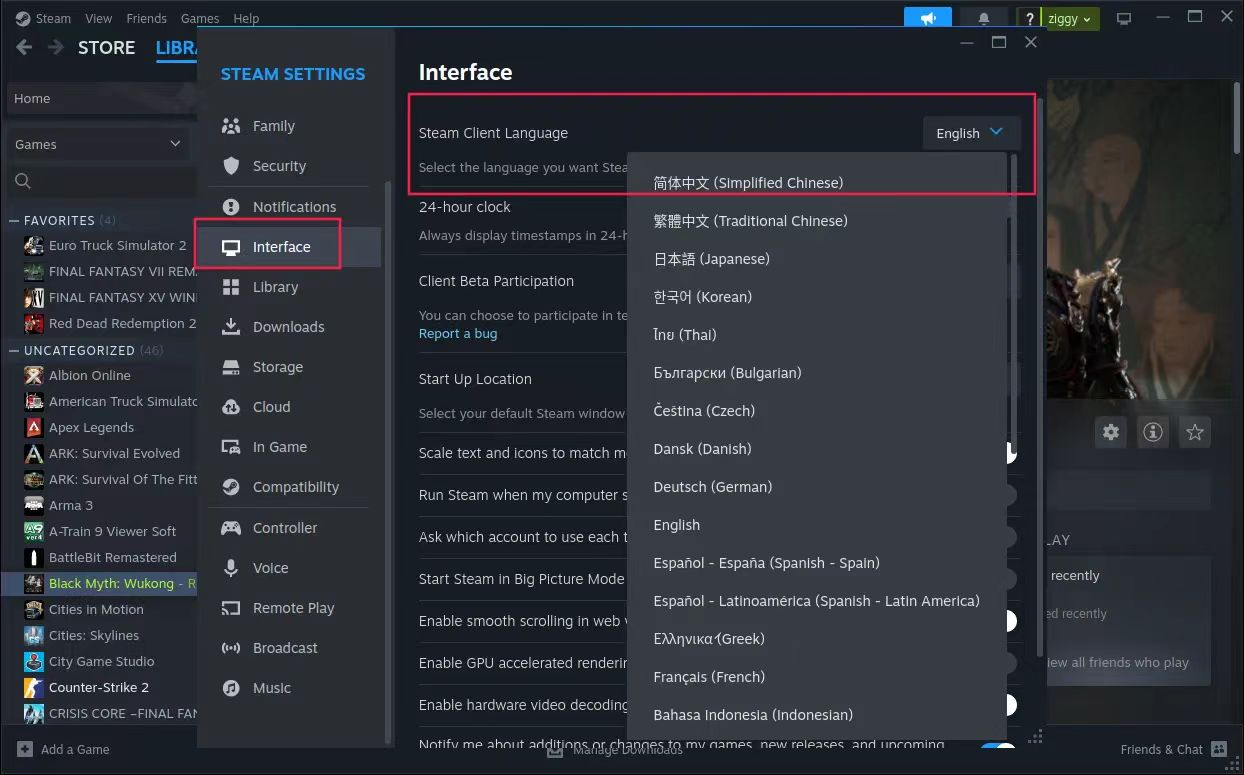Image resolution: width=1244 pixels, height=775 pixels.
Task: Go to the STORE tab
Action: 106,48
